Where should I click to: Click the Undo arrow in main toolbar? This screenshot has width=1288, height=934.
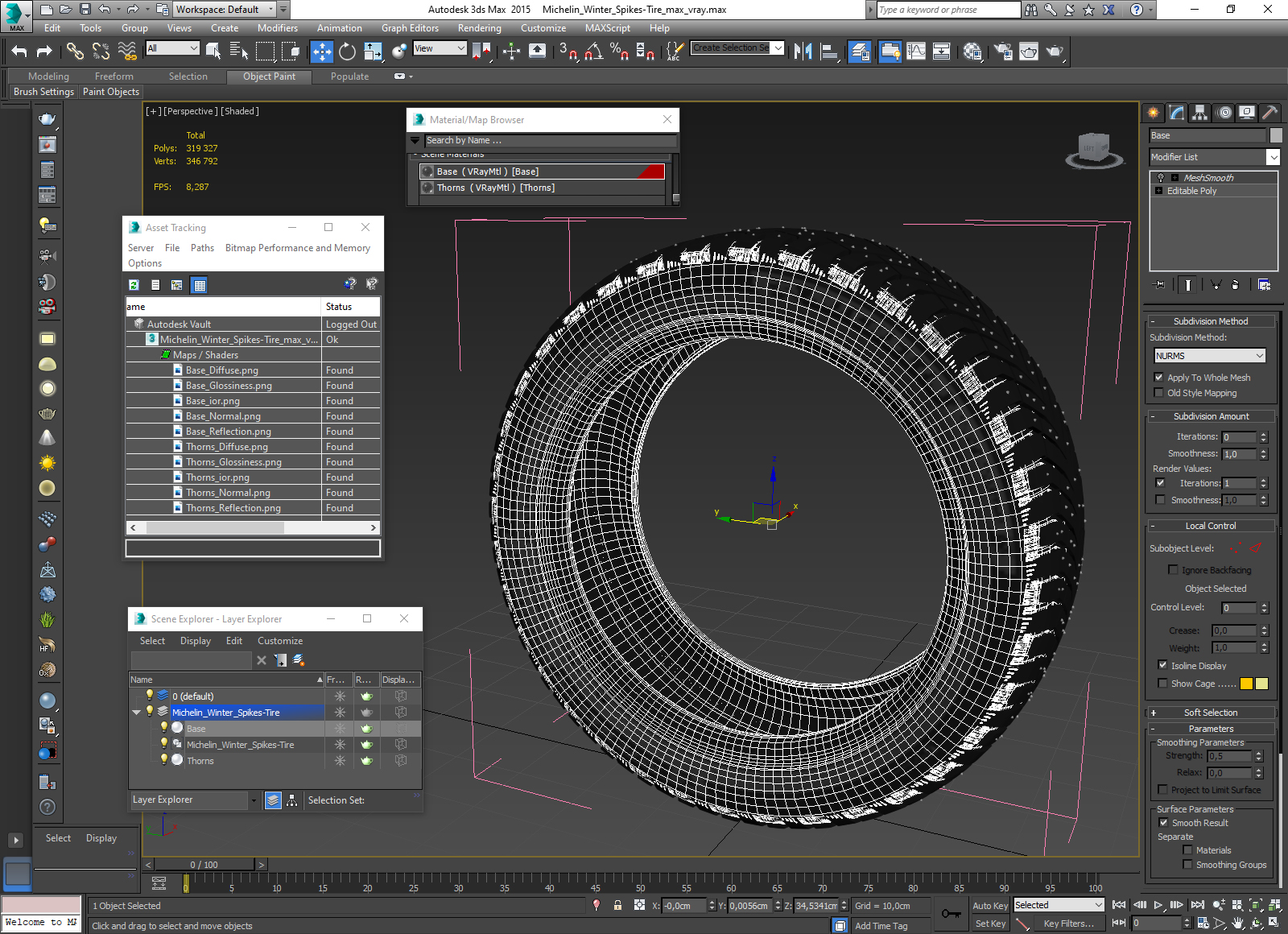click(19, 52)
